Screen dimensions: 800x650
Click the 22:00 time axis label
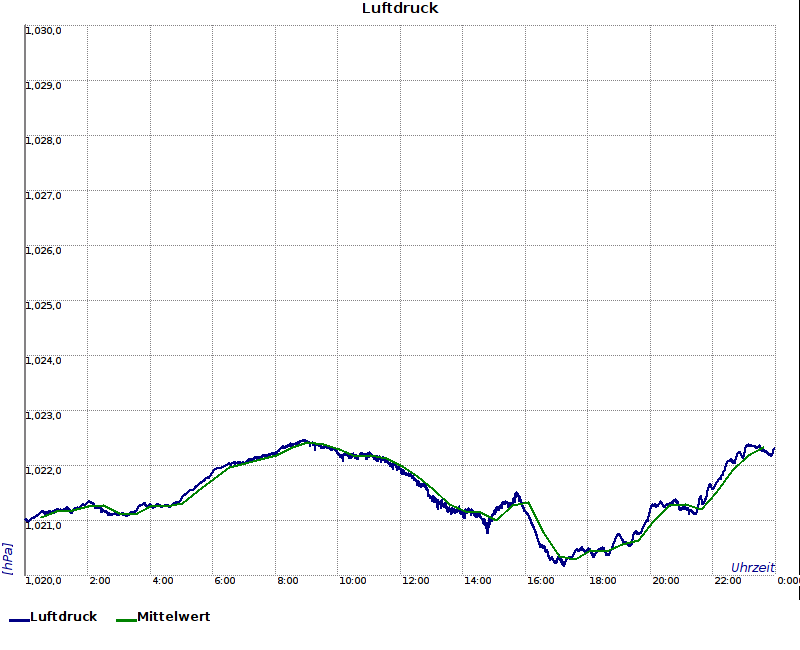[x=728, y=581]
